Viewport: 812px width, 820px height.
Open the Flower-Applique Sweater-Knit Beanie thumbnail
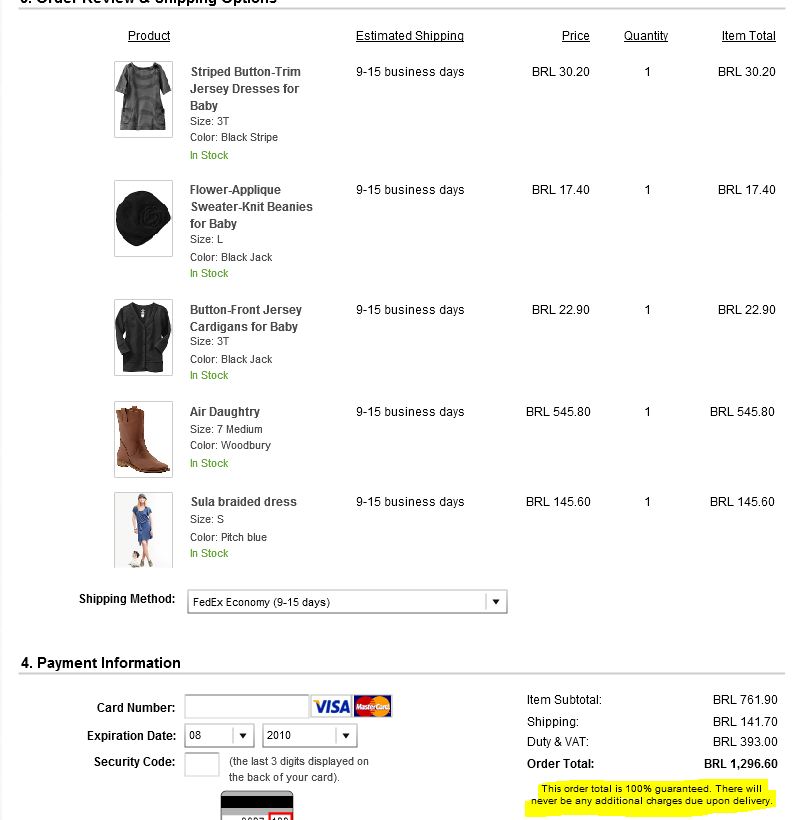tap(142, 218)
